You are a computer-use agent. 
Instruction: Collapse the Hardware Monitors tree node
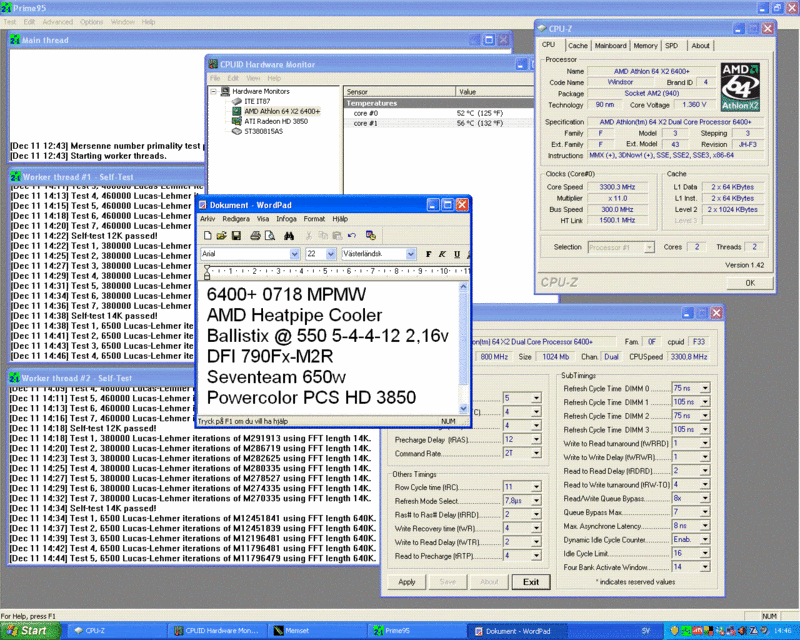[x=214, y=92]
